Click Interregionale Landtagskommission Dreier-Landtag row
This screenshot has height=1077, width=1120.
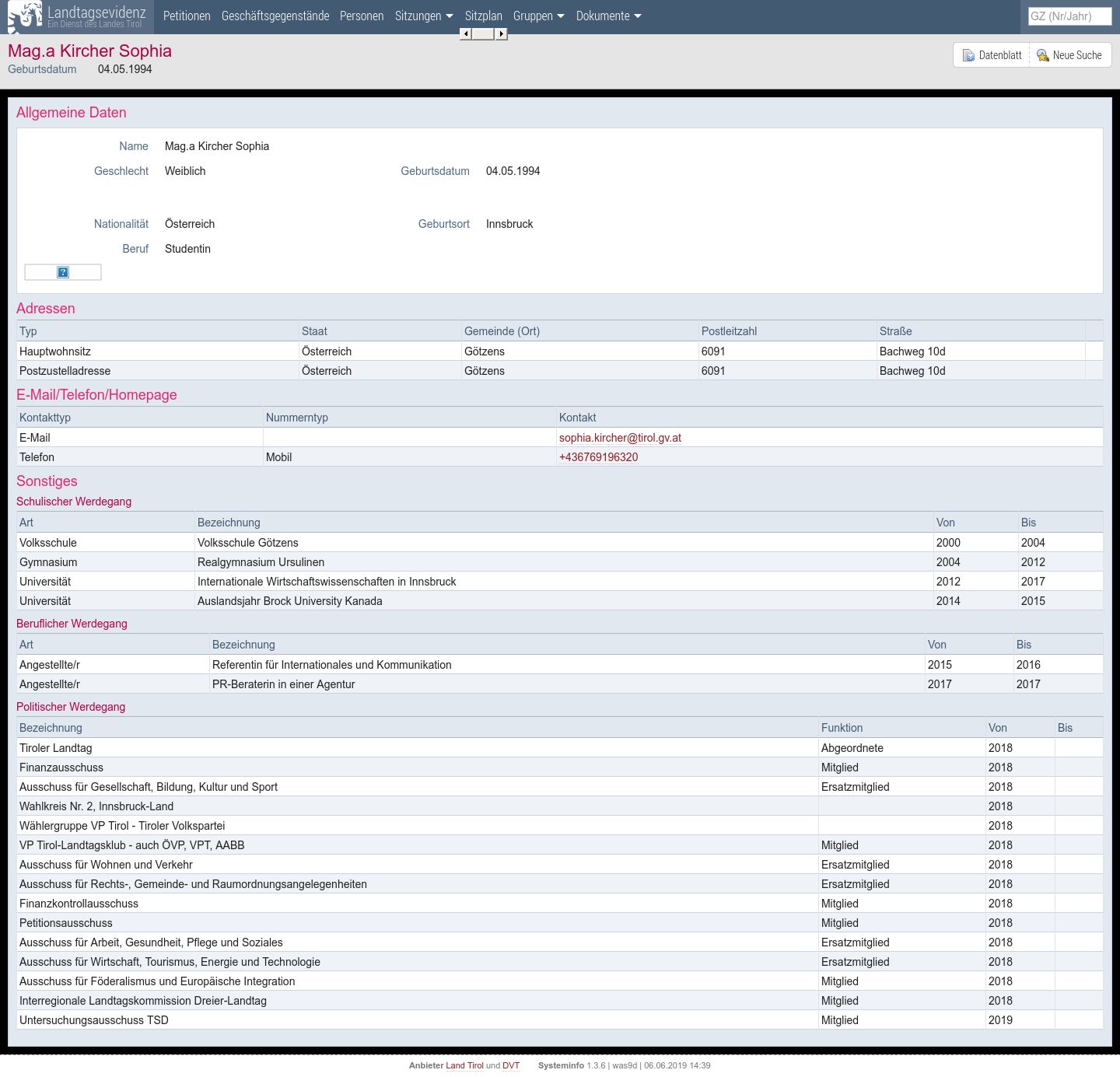(x=559, y=1001)
